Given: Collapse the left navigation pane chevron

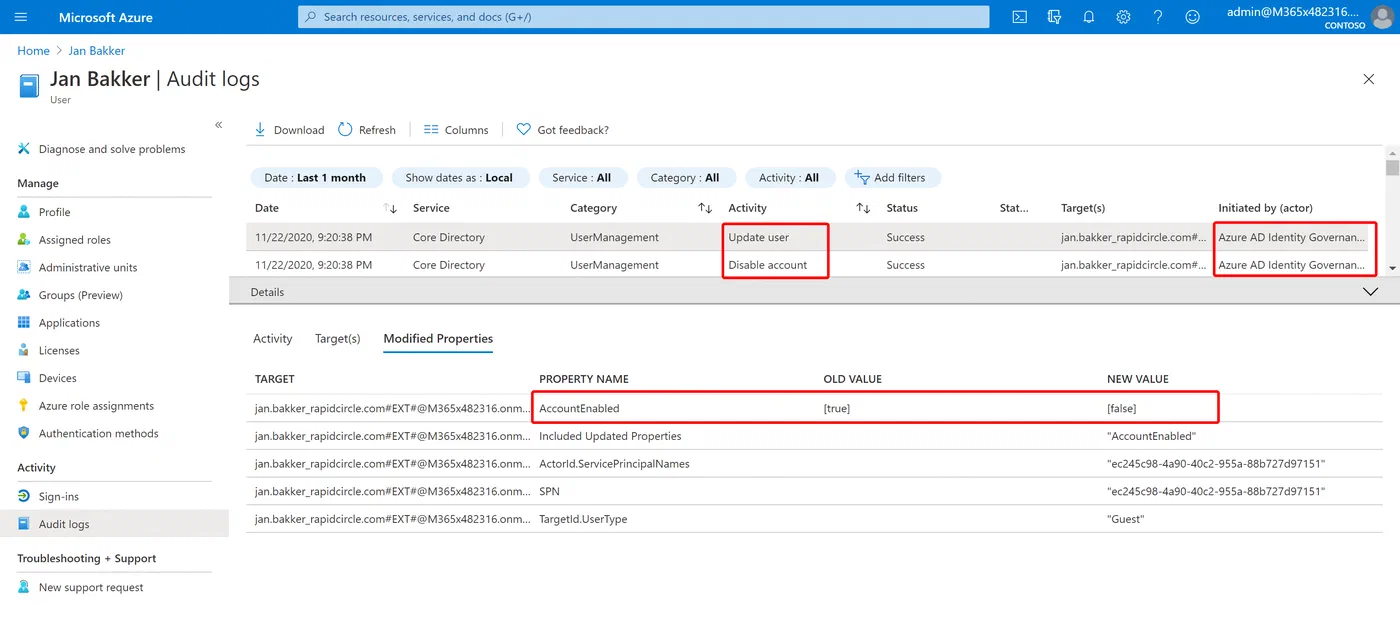Looking at the screenshot, I should [219, 125].
